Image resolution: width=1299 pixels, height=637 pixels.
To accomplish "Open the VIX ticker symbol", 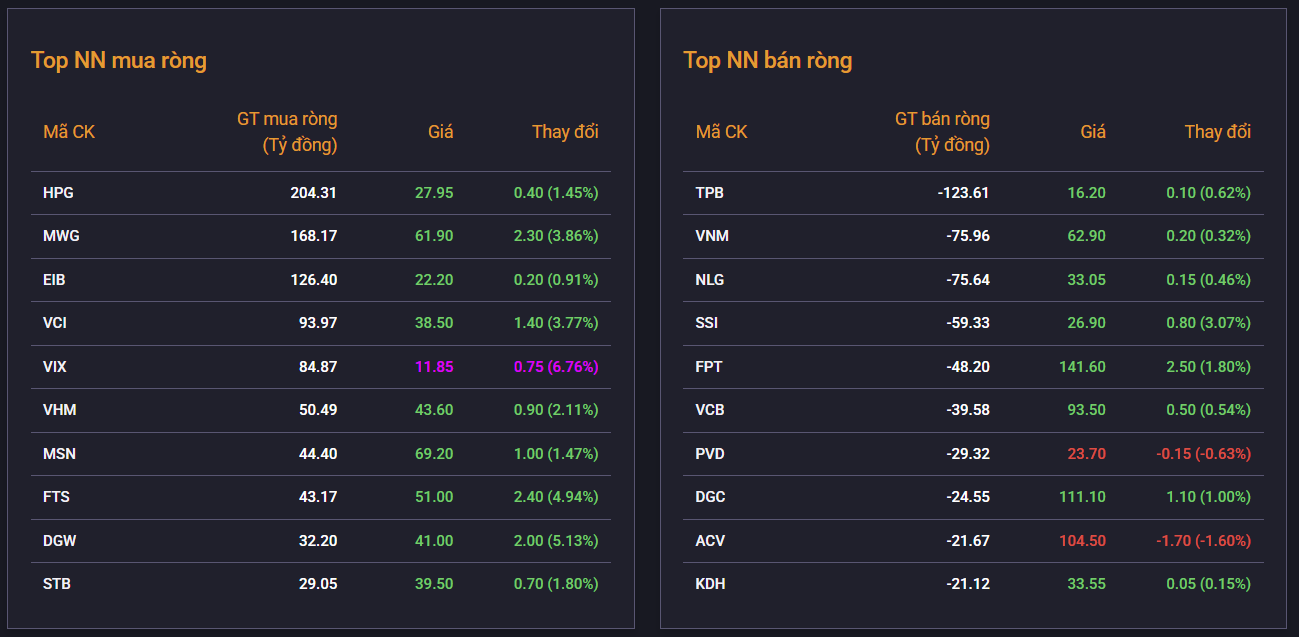I will point(55,367).
